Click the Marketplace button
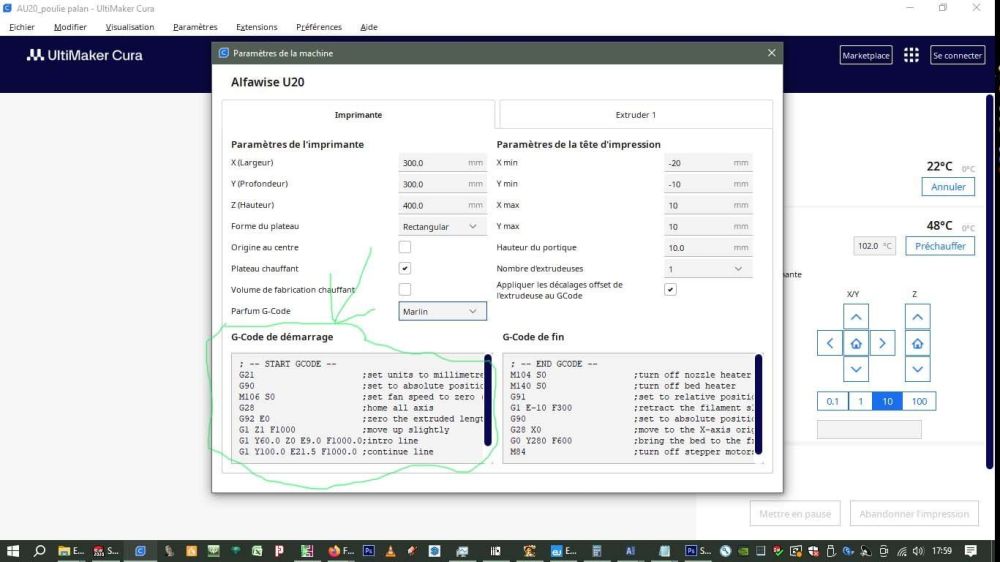Image resolution: width=1000 pixels, height=562 pixels. [866, 55]
